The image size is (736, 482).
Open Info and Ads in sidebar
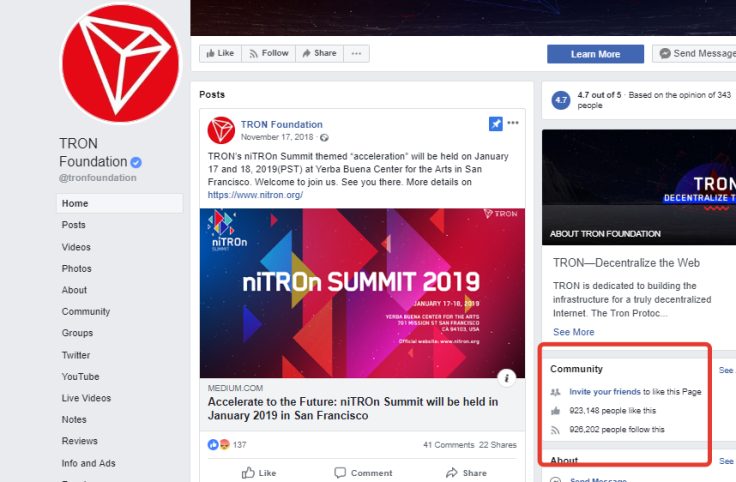point(88,463)
